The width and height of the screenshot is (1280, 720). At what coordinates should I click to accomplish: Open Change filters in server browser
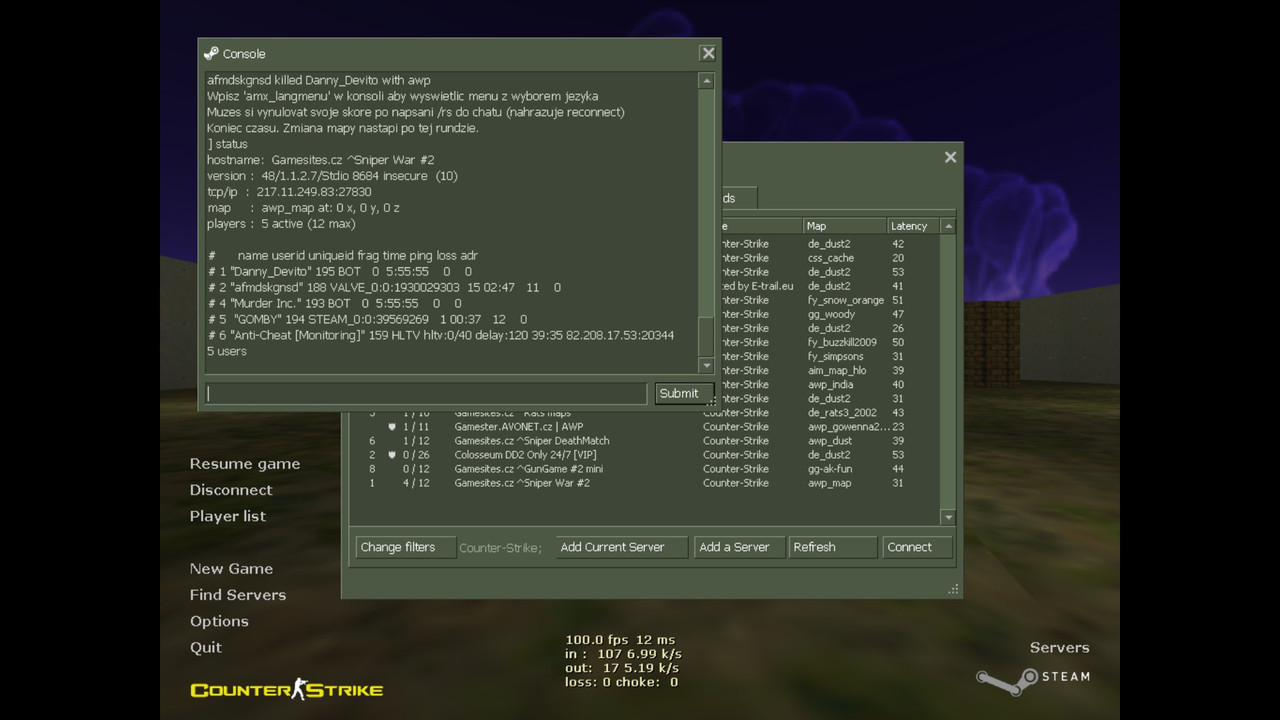pos(405,547)
